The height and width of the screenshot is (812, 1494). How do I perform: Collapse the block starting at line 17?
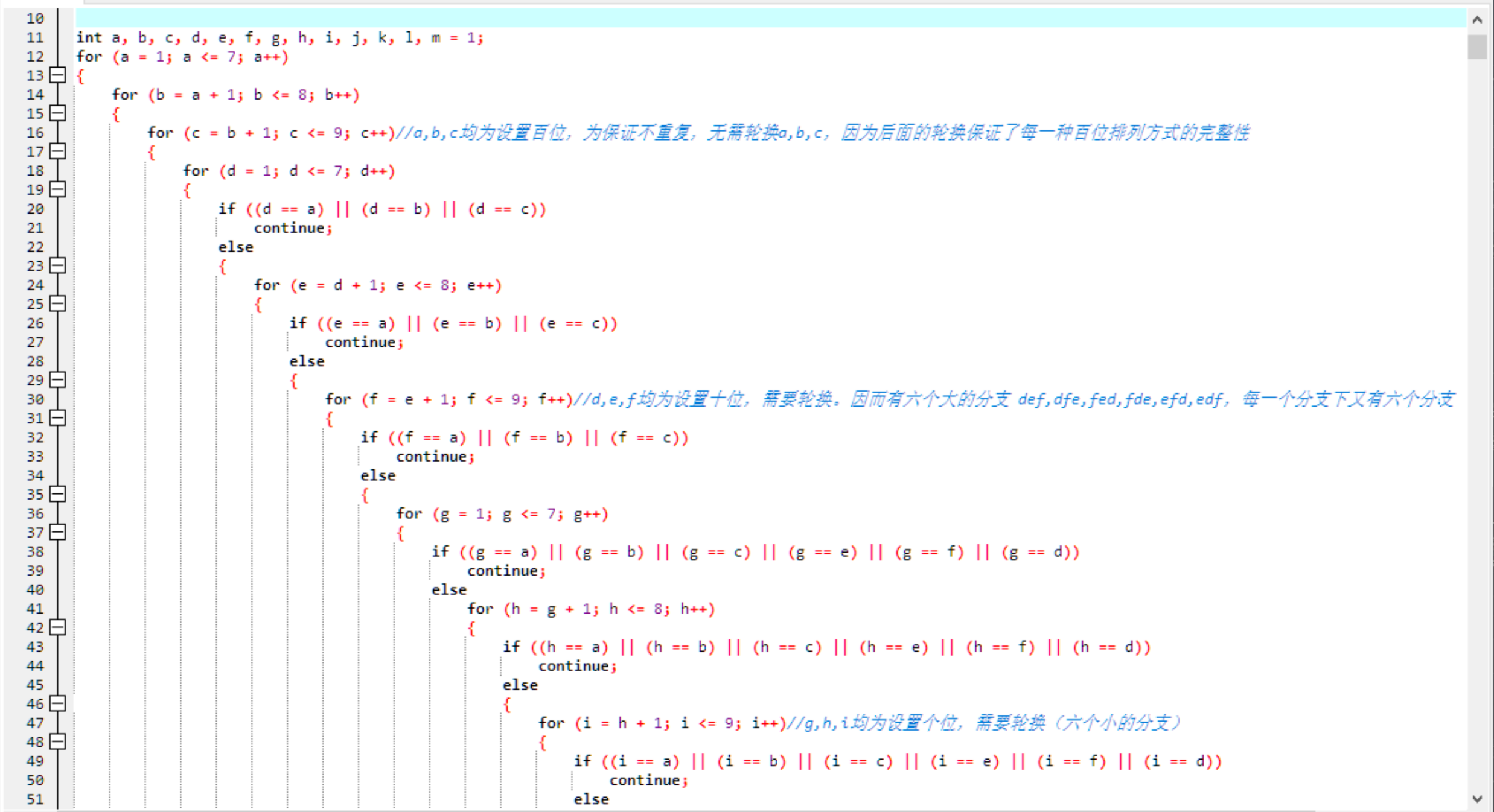click(x=56, y=152)
